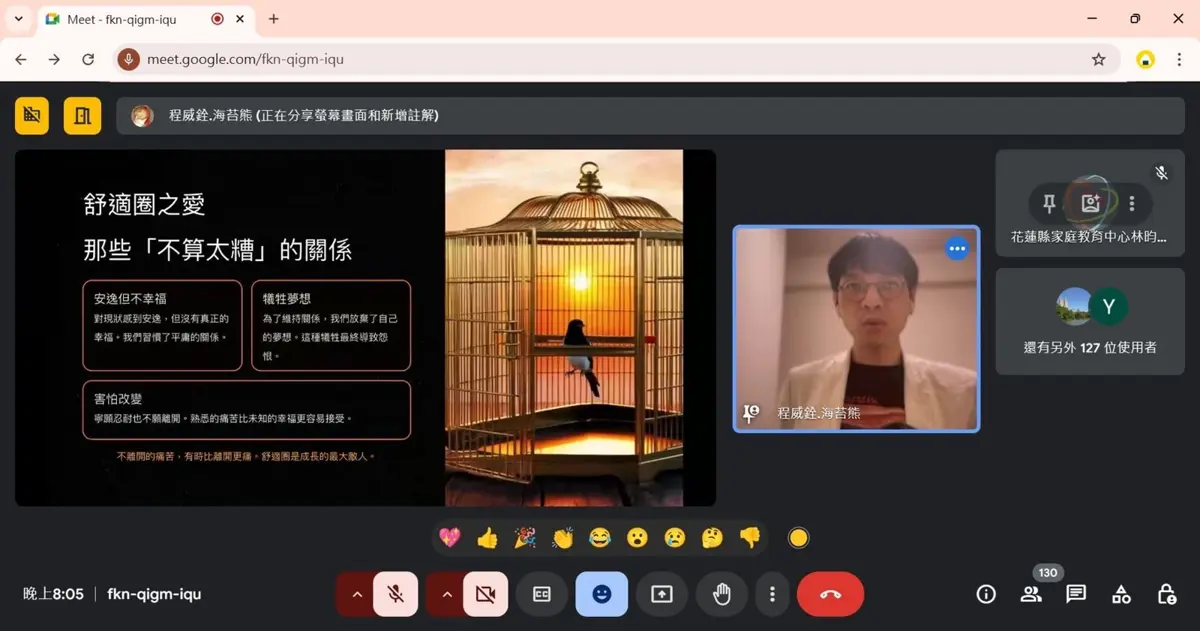Viewport: 1200px width, 631px height.
Task: Send the surprised face reaction
Action: (637, 538)
